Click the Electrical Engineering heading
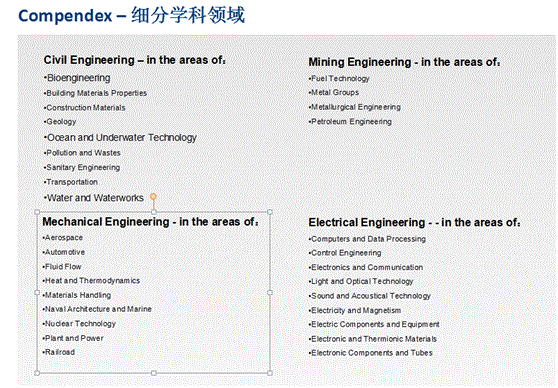The image size is (558, 388). pyautogui.click(x=414, y=222)
